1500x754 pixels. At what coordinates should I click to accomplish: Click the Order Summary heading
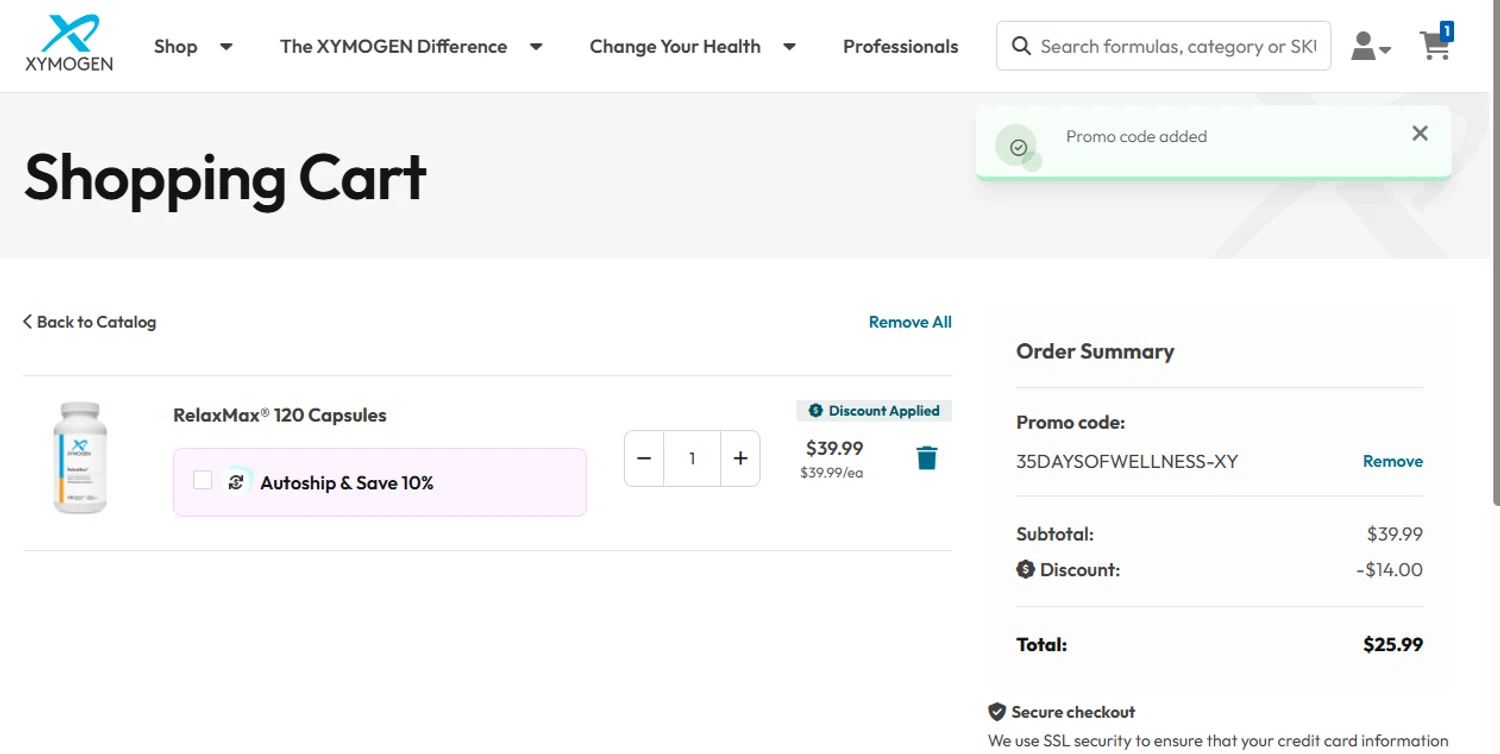click(1095, 352)
